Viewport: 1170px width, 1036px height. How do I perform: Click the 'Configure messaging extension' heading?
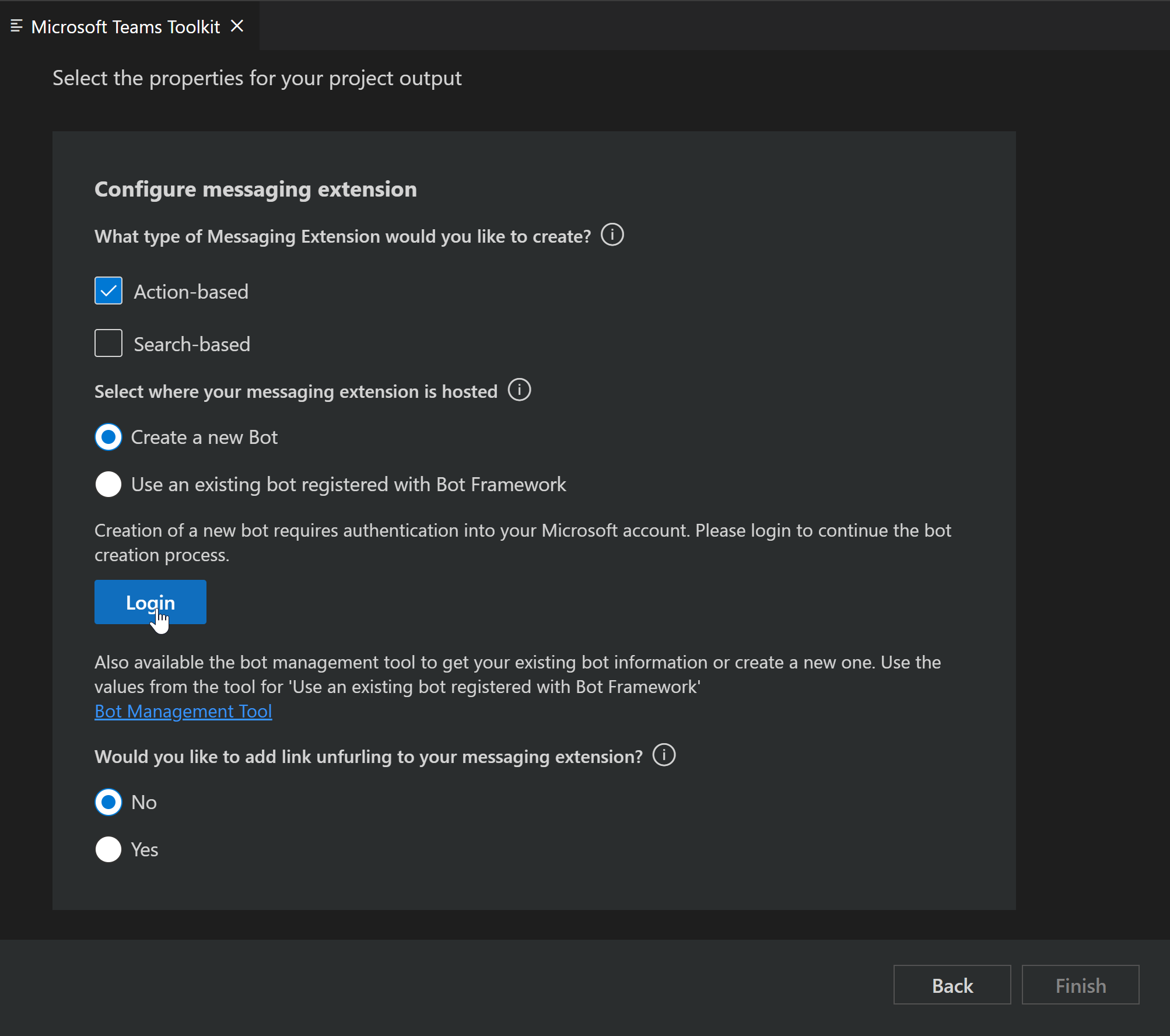(x=255, y=190)
